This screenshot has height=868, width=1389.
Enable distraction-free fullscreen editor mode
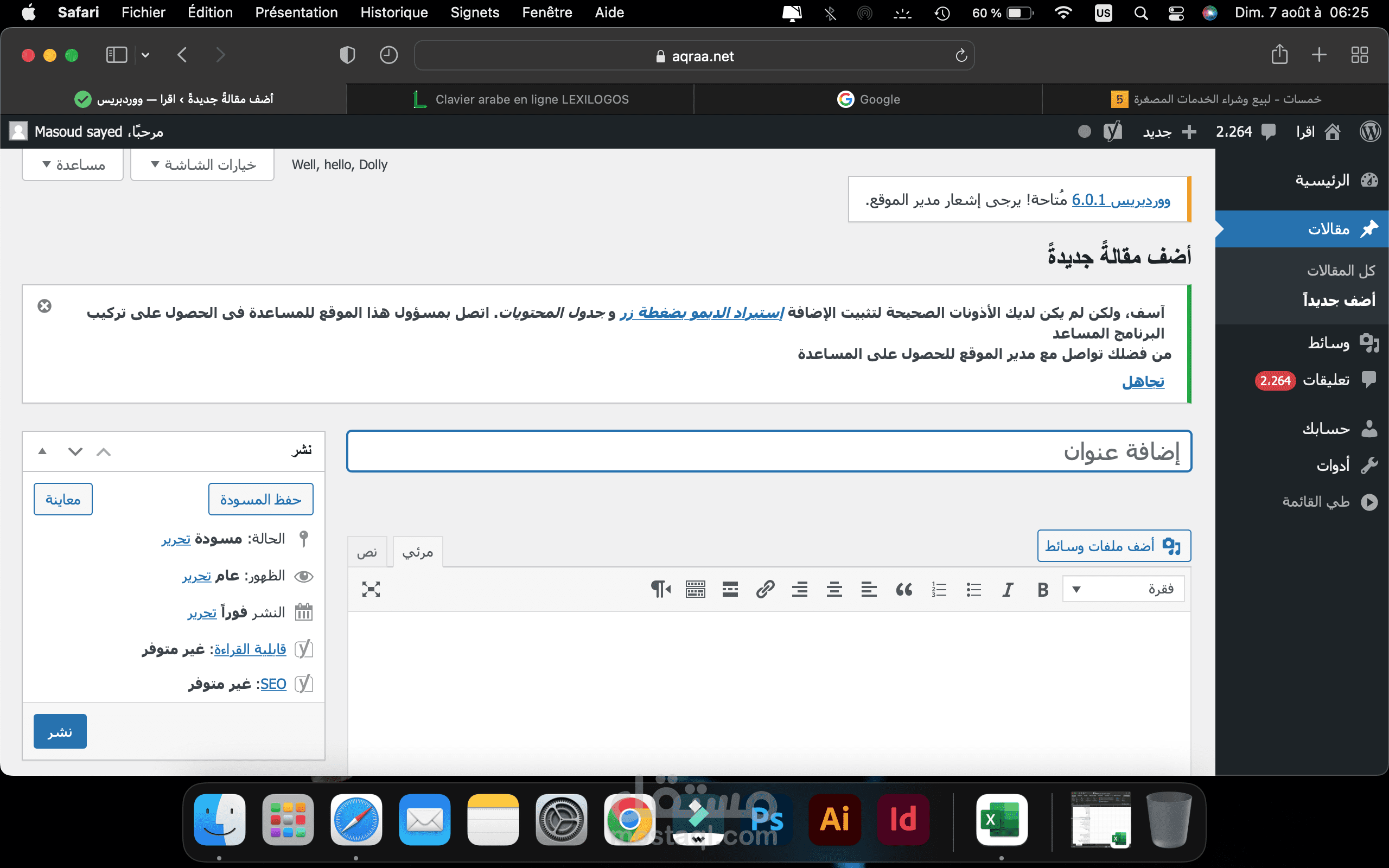pyautogui.click(x=371, y=590)
